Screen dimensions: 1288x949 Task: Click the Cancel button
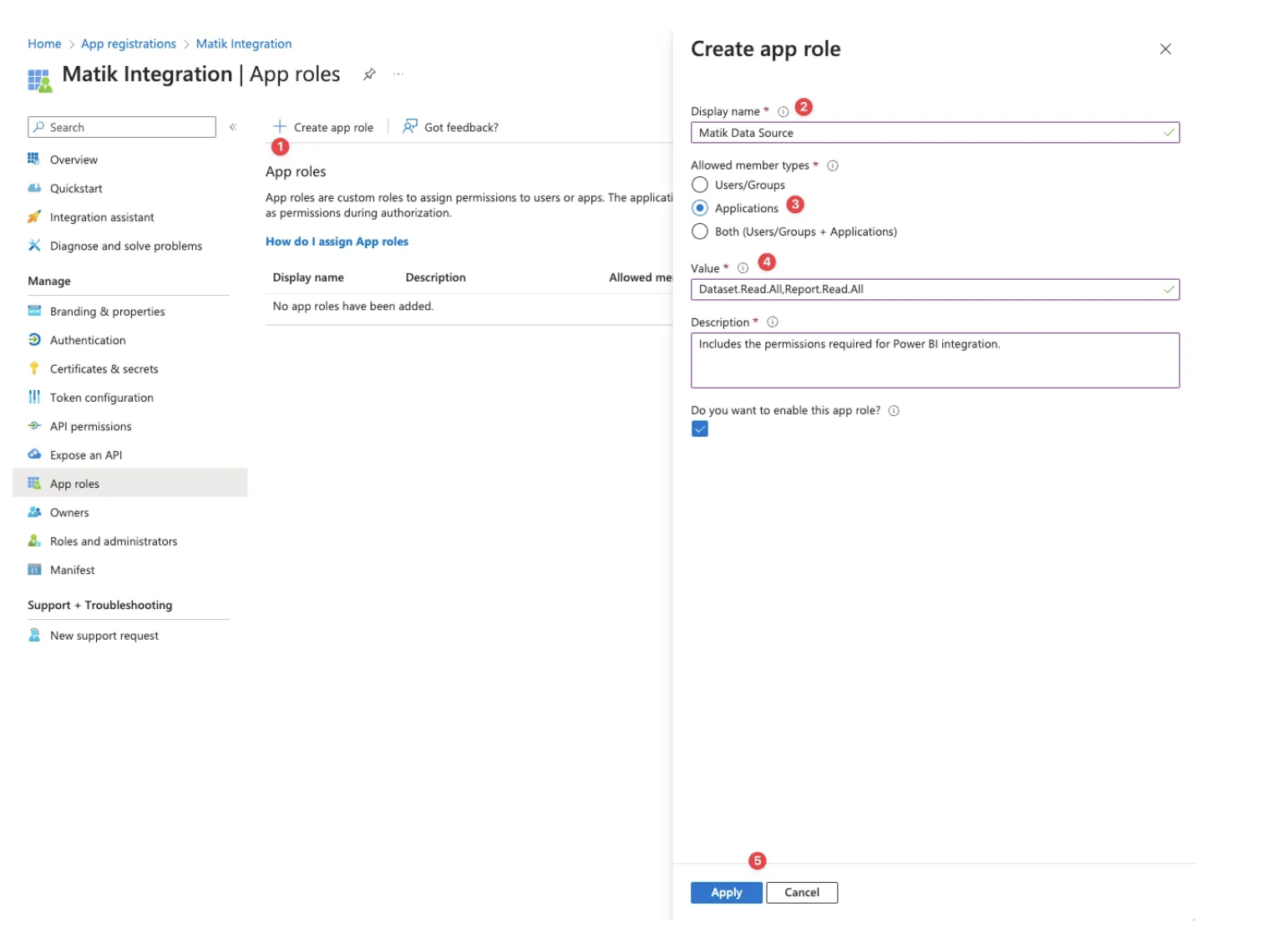802,892
